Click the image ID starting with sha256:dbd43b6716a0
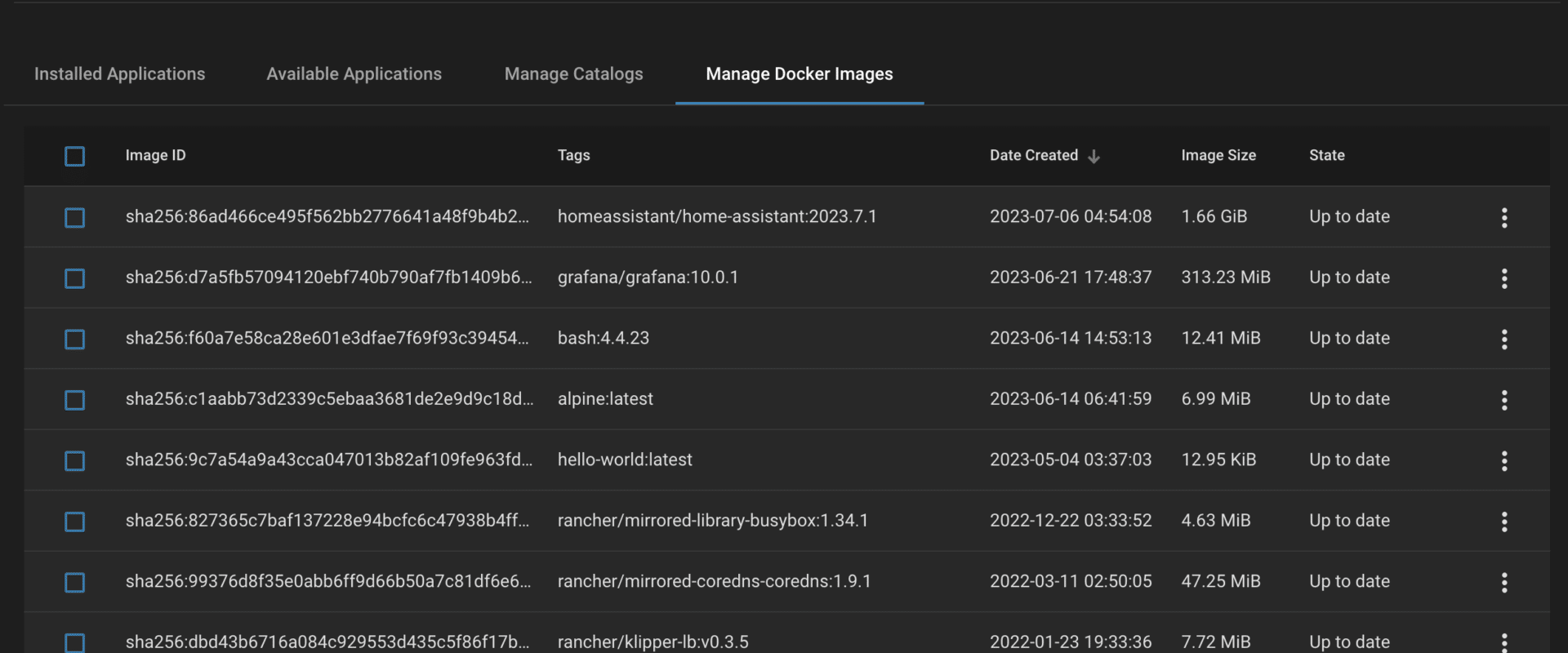The image size is (1568, 653). pyautogui.click(x=327, y=642)
